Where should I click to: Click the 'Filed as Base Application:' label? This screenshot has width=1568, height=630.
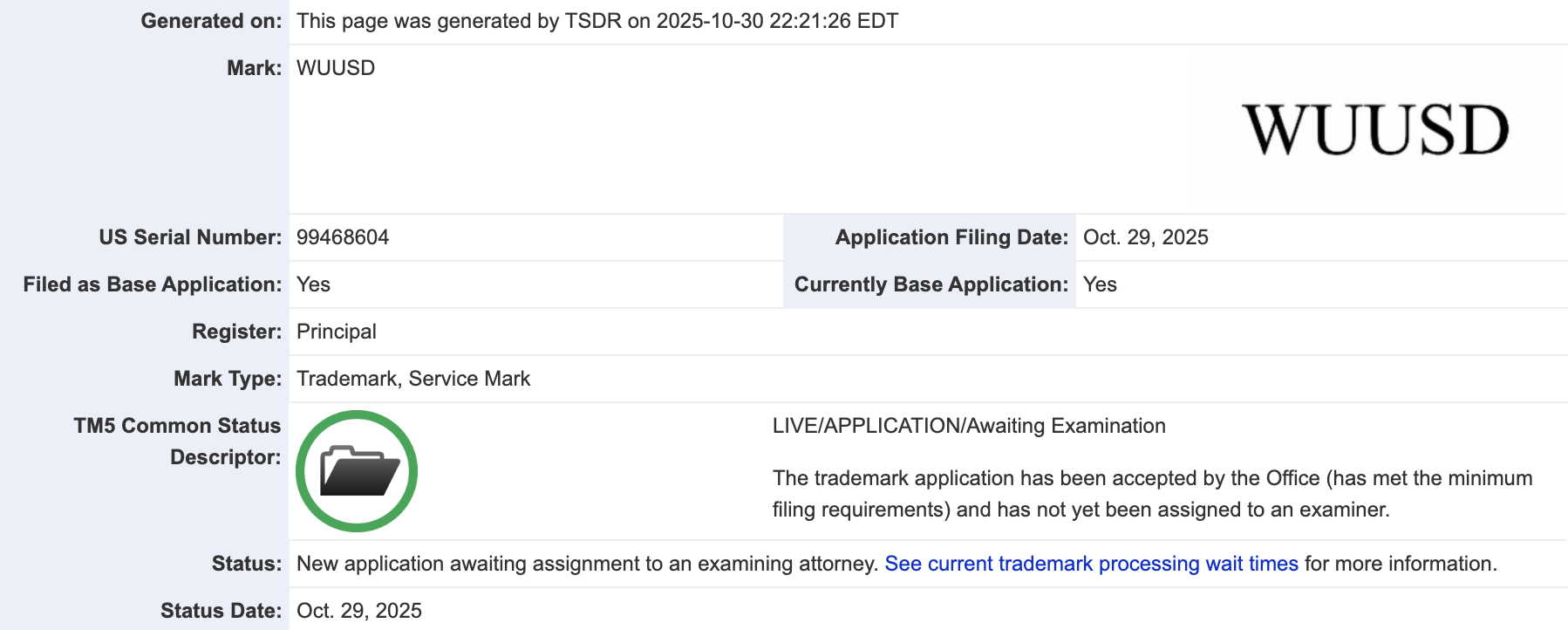coord(153,284)
